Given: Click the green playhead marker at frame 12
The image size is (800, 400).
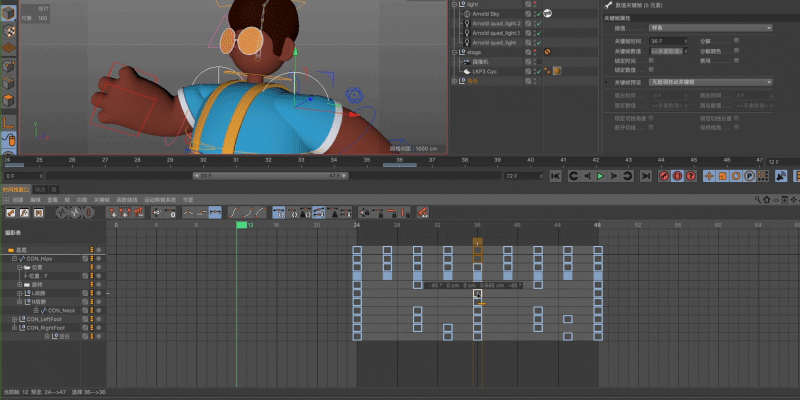Looking at the screenshot, I should click(241, 225).
